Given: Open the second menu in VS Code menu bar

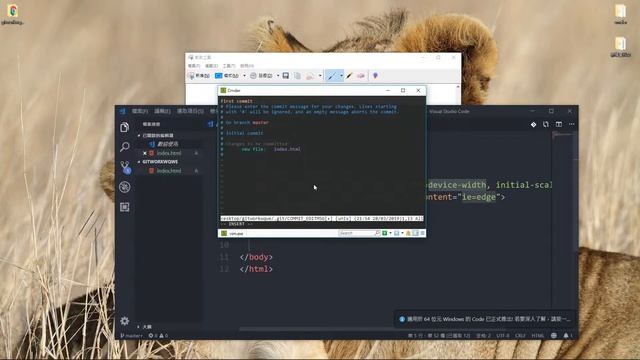Looking at the screenshot, I should pyautogui.click(x=162, y=111).
